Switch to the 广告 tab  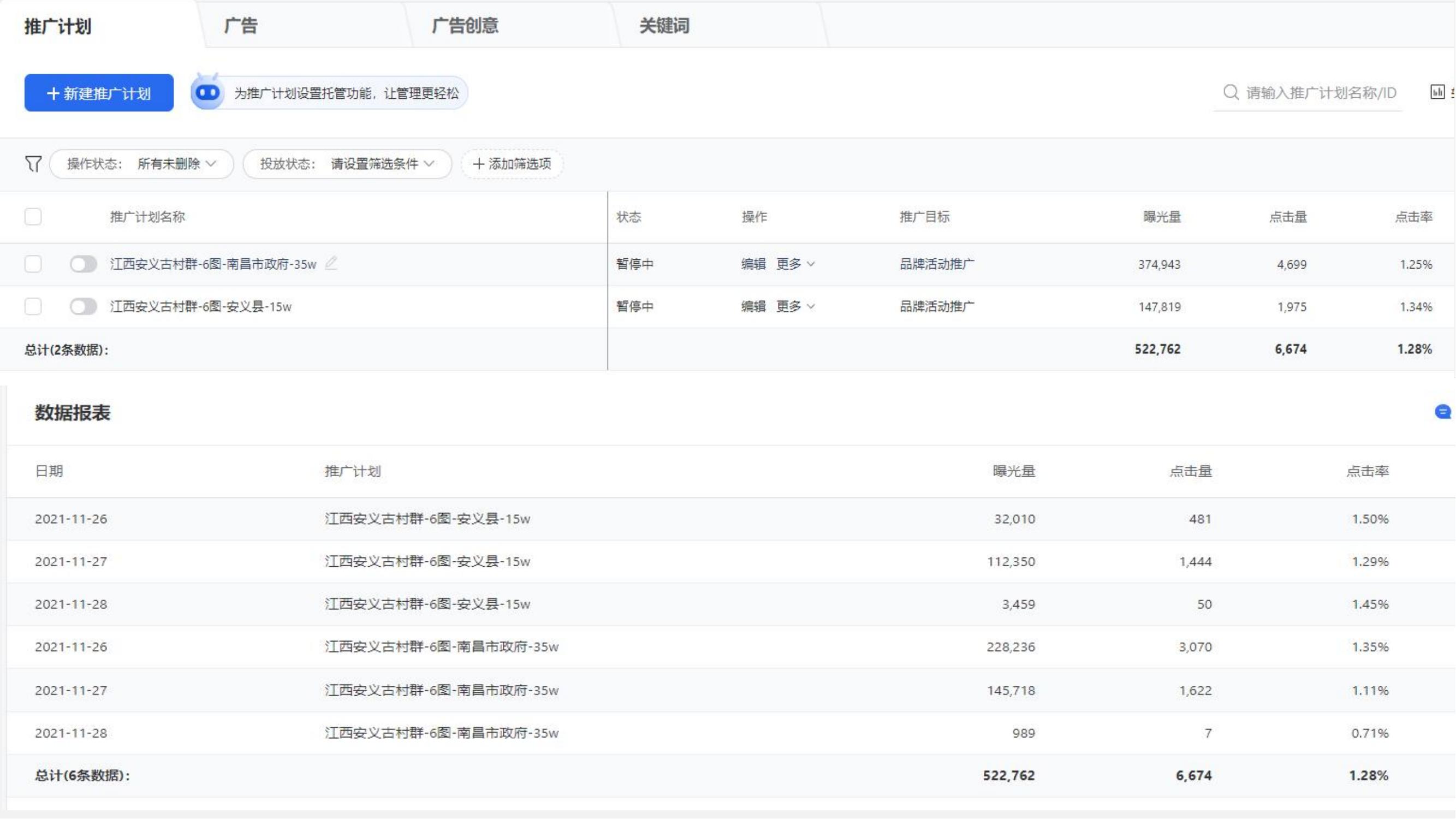241,26
